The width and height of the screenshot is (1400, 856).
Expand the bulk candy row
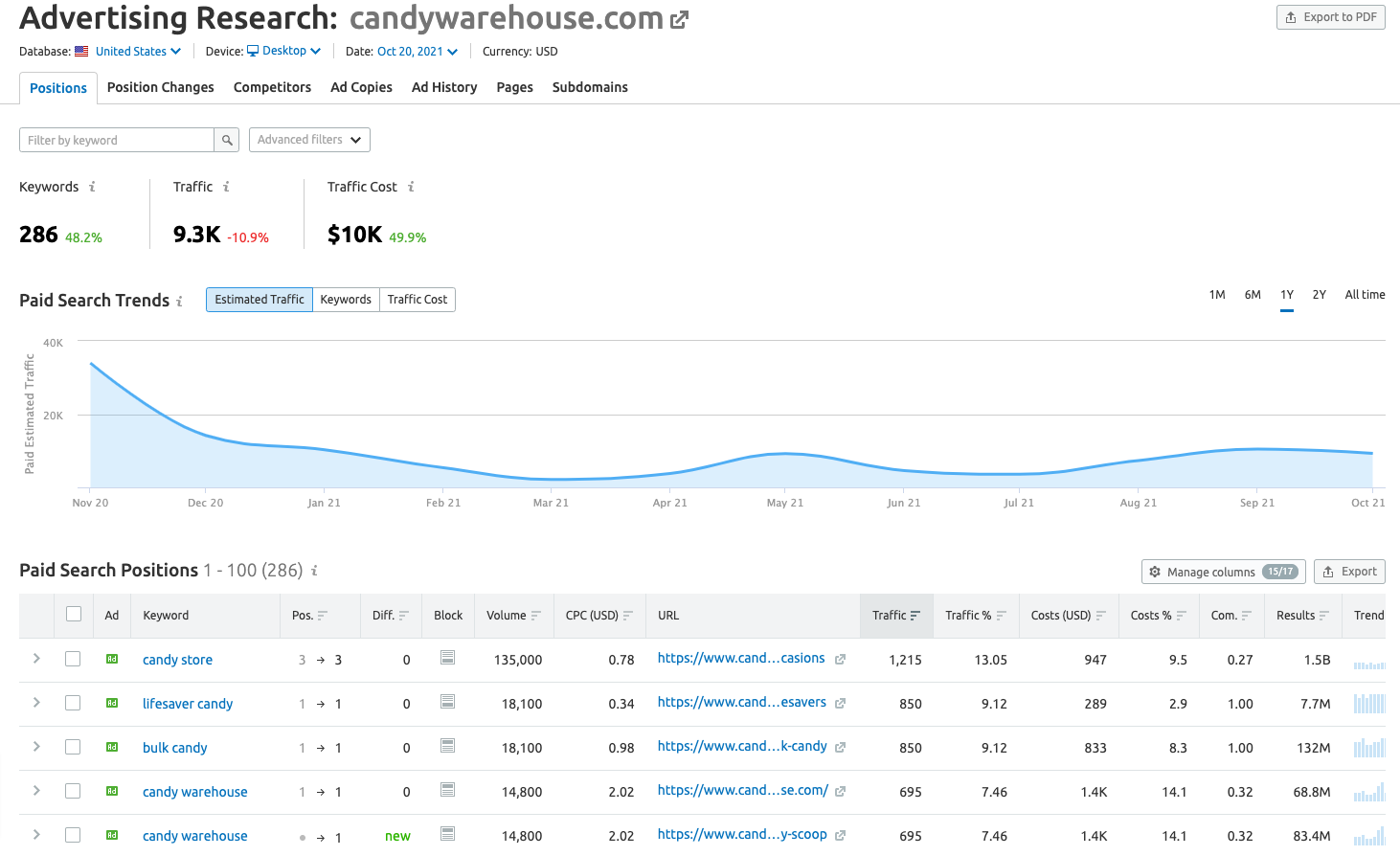pos(36,747)
